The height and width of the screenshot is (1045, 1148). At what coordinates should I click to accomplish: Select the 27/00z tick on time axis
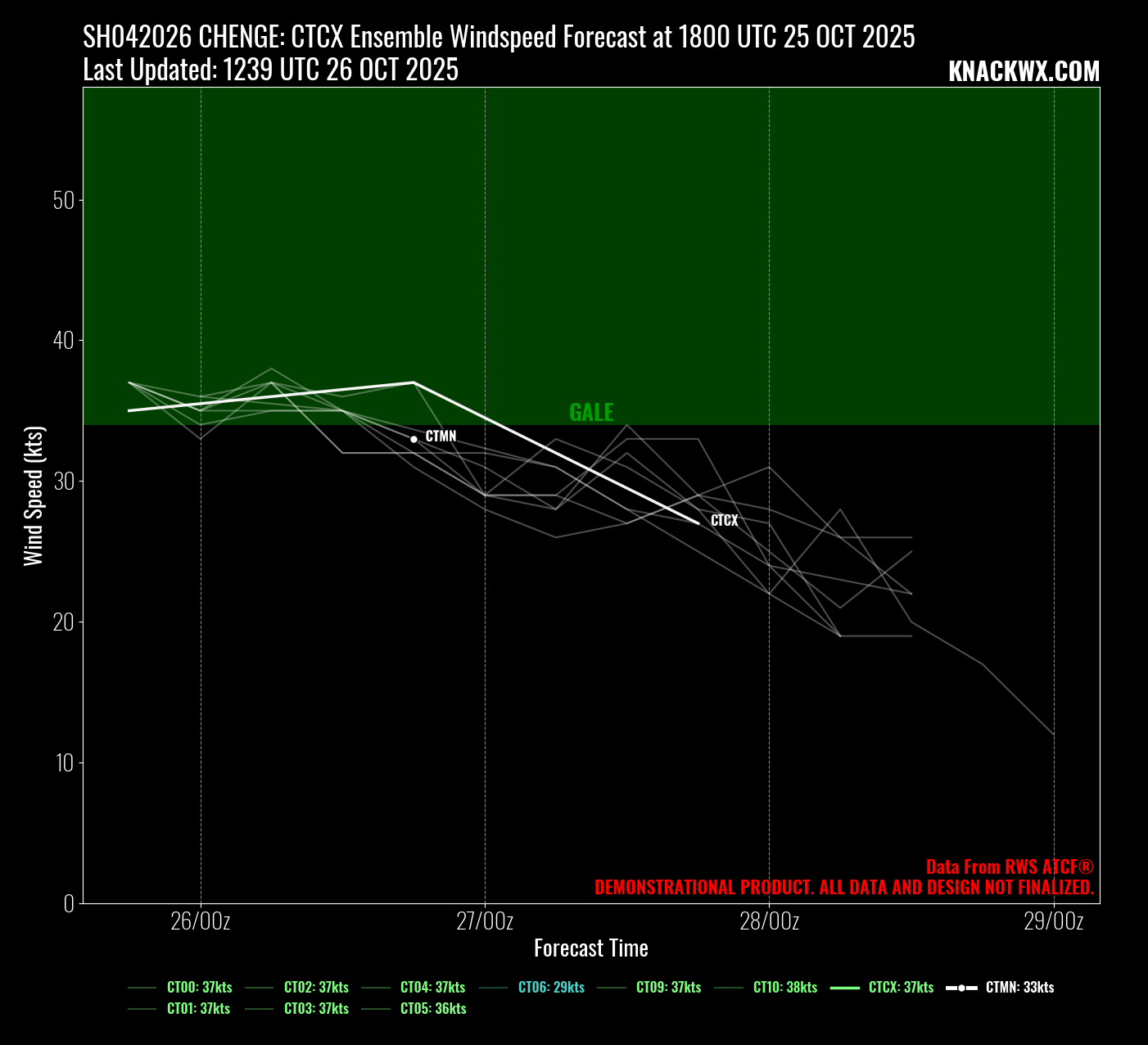pos(485,921)
